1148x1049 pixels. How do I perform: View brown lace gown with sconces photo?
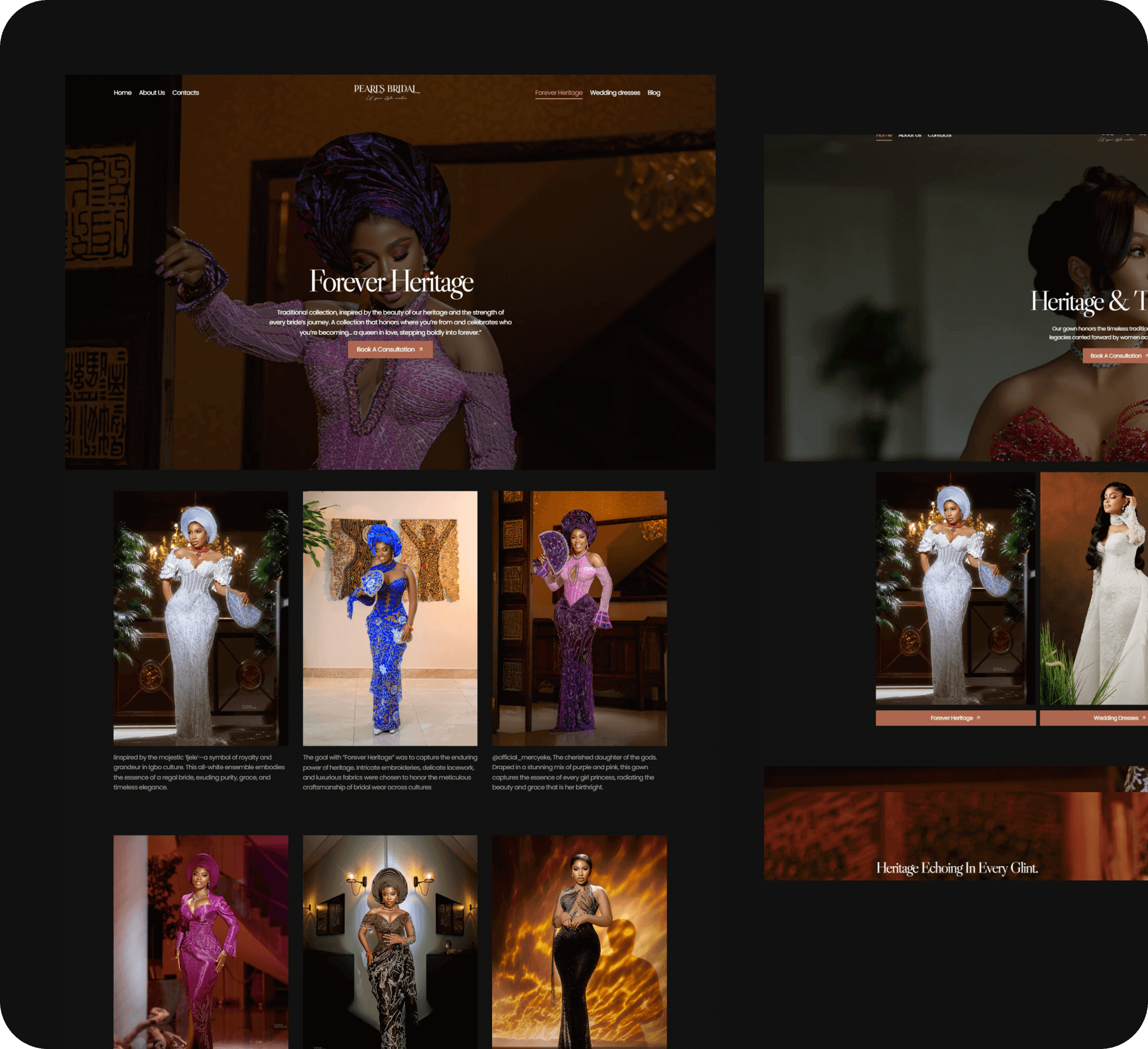[390, 941]
